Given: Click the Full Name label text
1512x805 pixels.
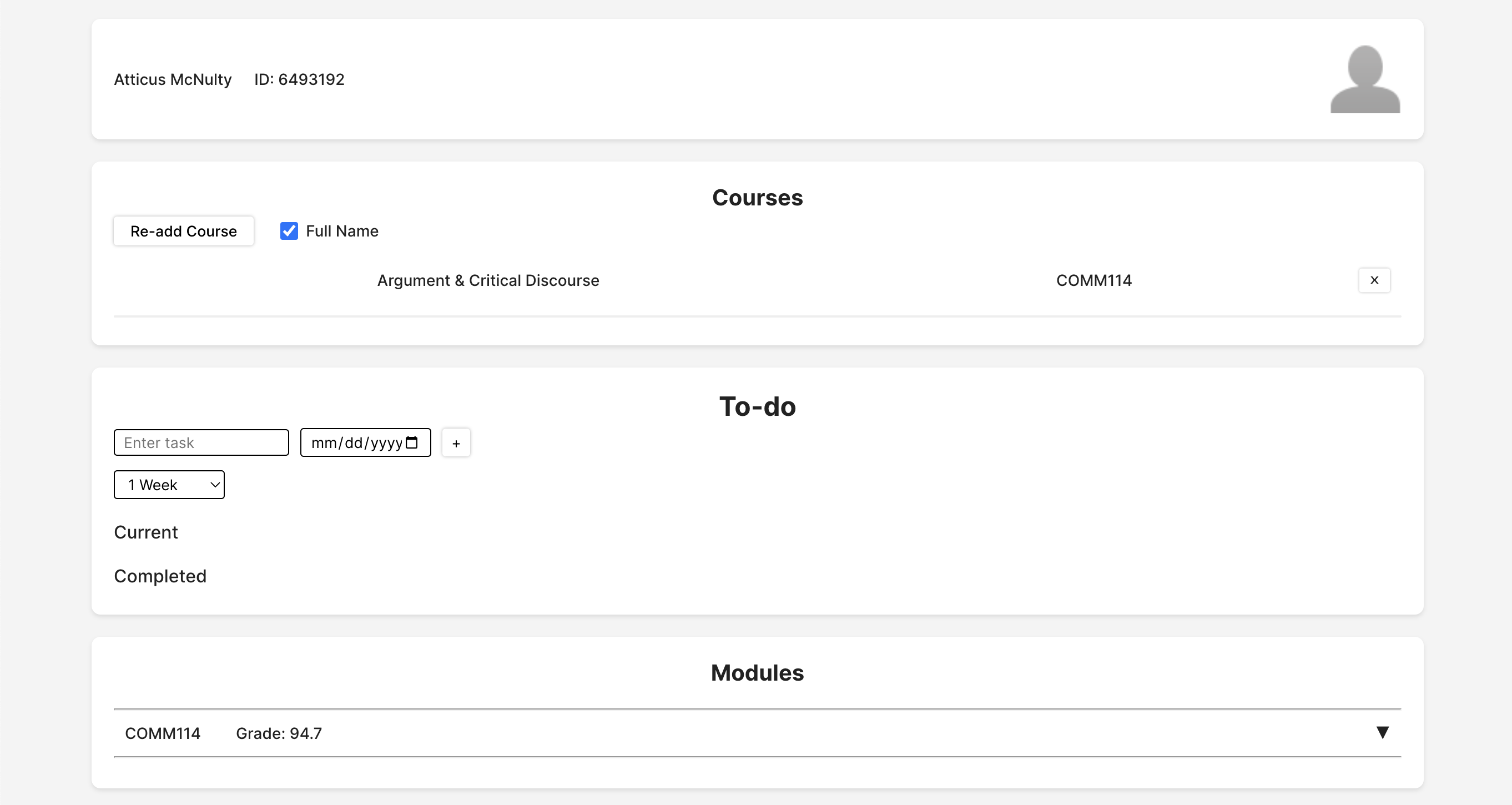Looking at the screenshot, I should 342,231.
